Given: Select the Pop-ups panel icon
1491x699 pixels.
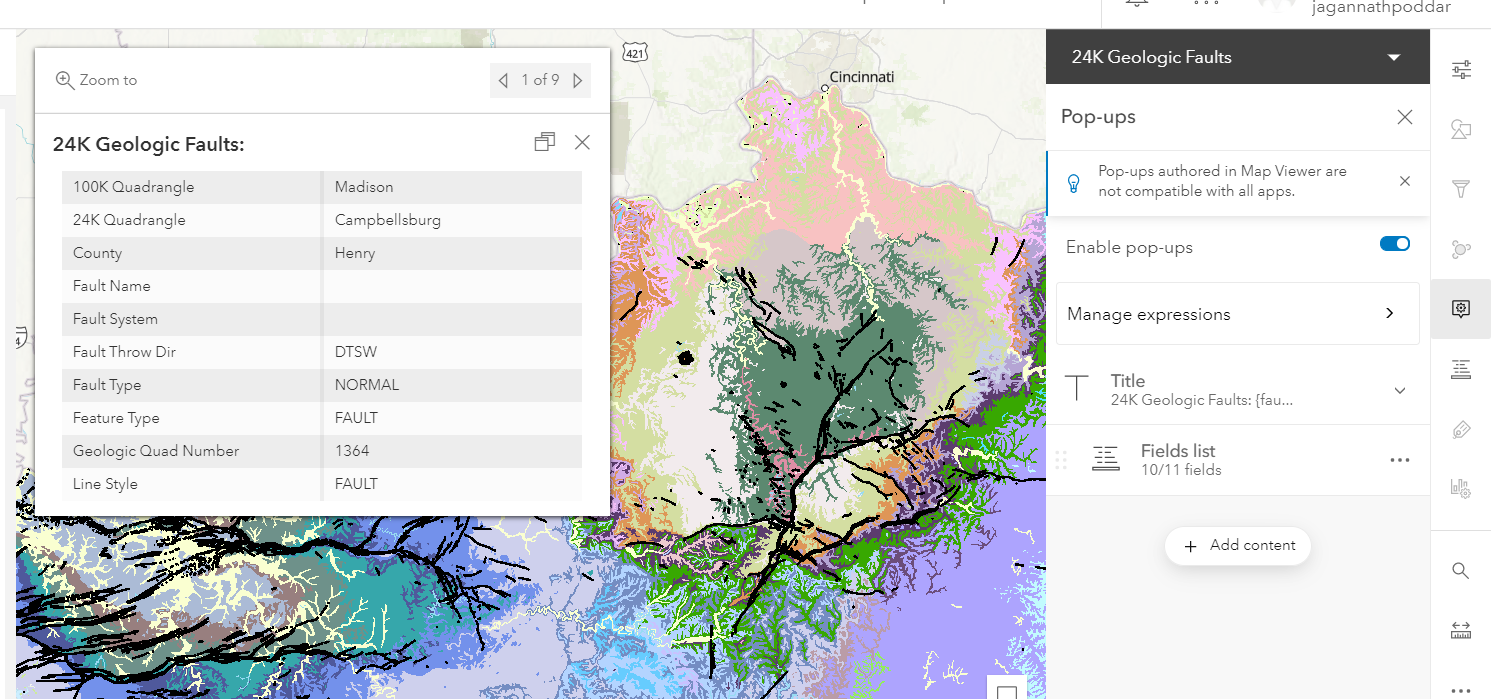Looking at the screenshot, I should tap(1461, 309).
